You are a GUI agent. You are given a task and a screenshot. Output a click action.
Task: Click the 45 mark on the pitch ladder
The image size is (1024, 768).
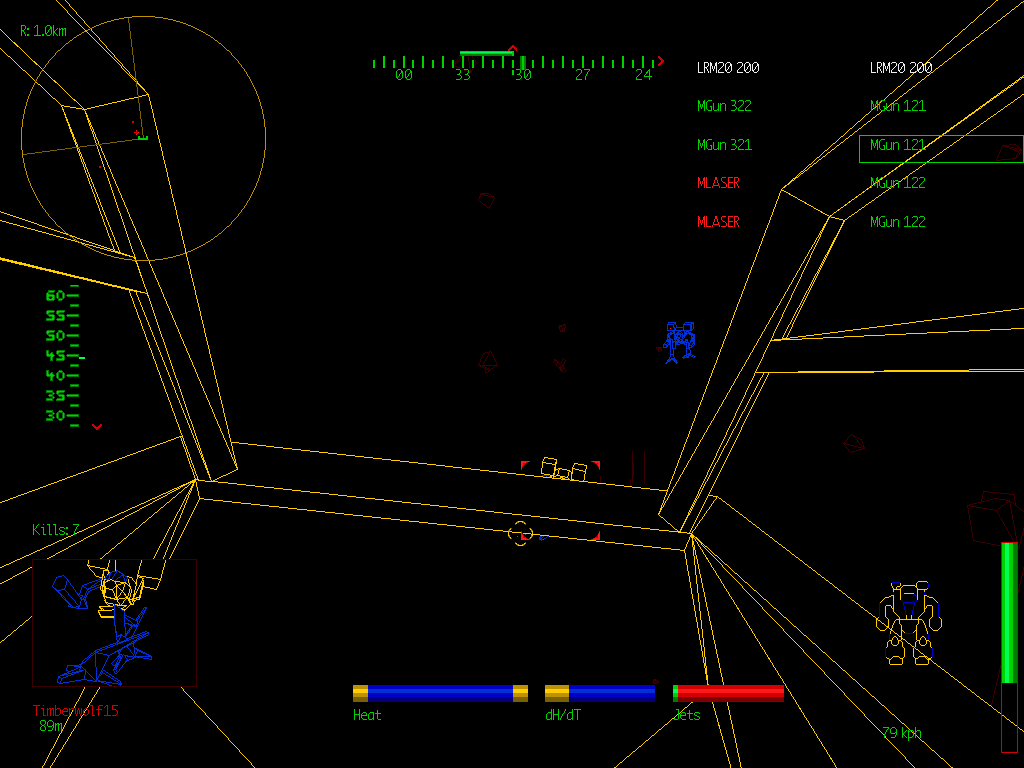tap(55, 356)
